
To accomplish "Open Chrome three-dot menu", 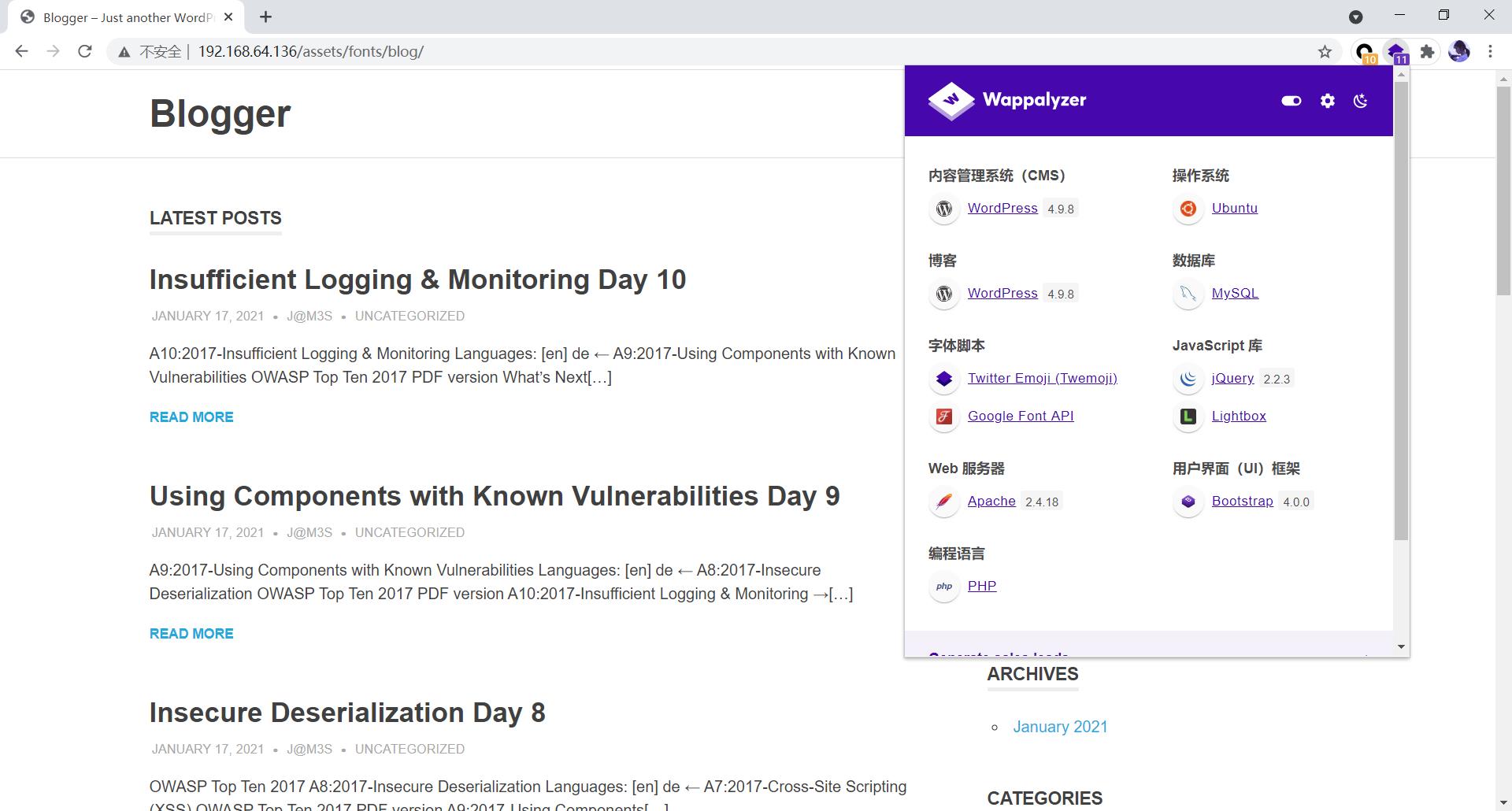I will [1490, 52].
